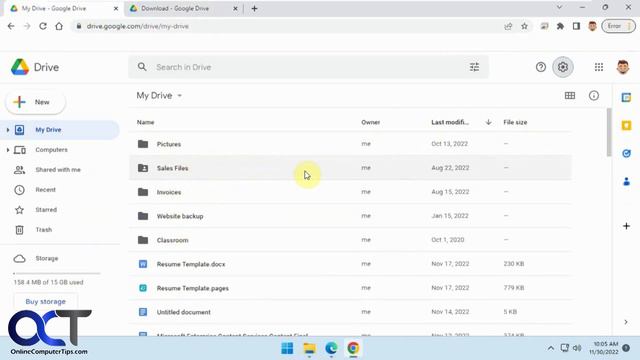
Task: Select the Classroom folder
Action: click(x=350, y=240)
